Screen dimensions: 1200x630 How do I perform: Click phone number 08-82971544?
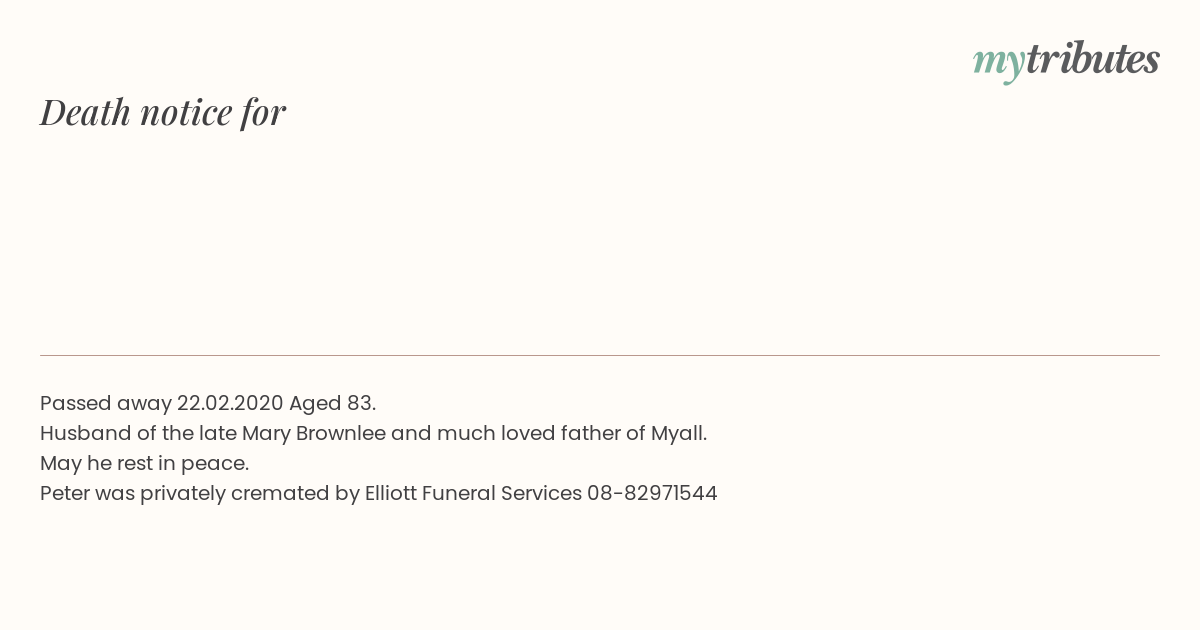pos(652,493)
